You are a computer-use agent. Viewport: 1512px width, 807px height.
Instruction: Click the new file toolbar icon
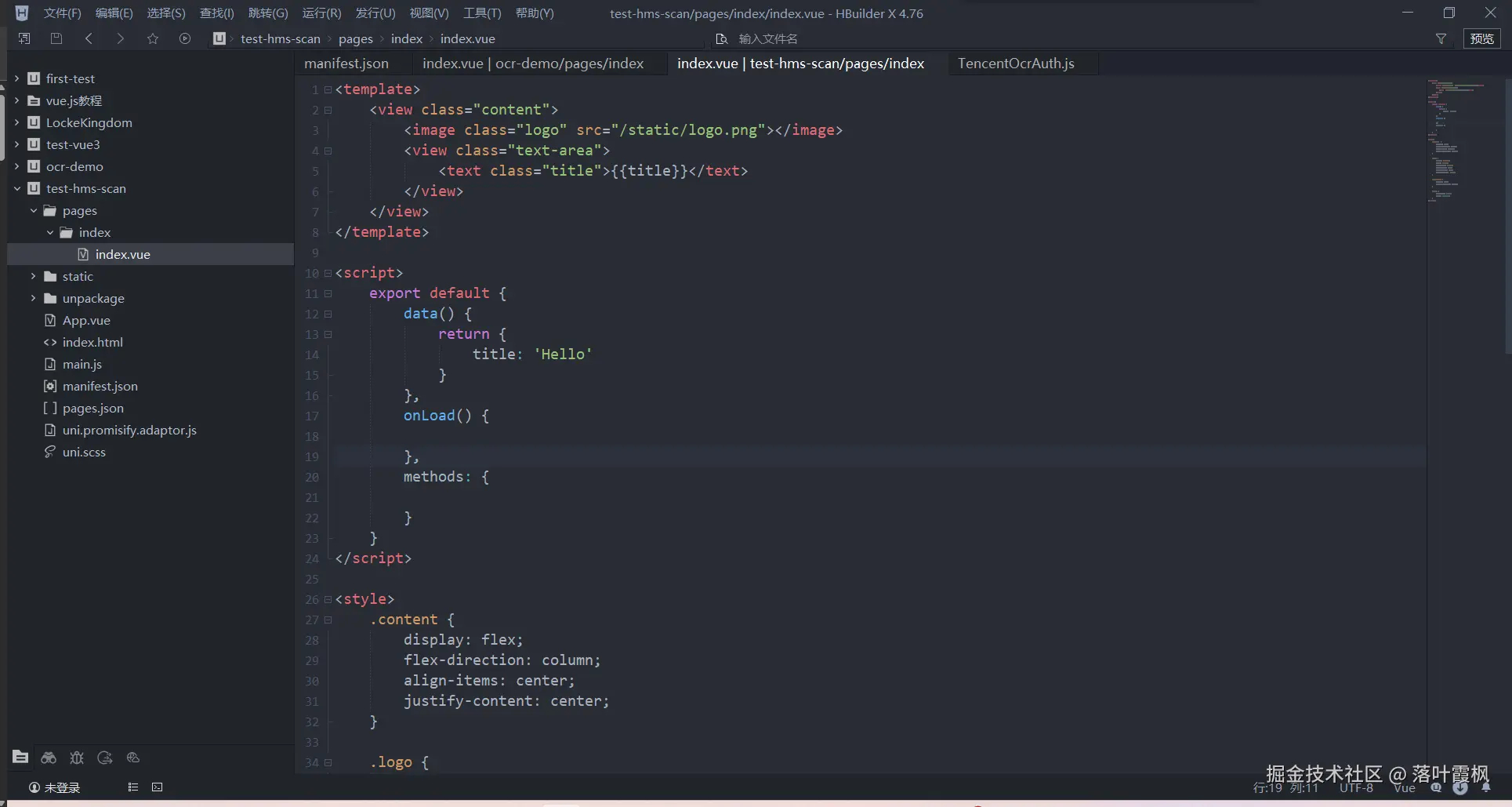coord(24,38)
